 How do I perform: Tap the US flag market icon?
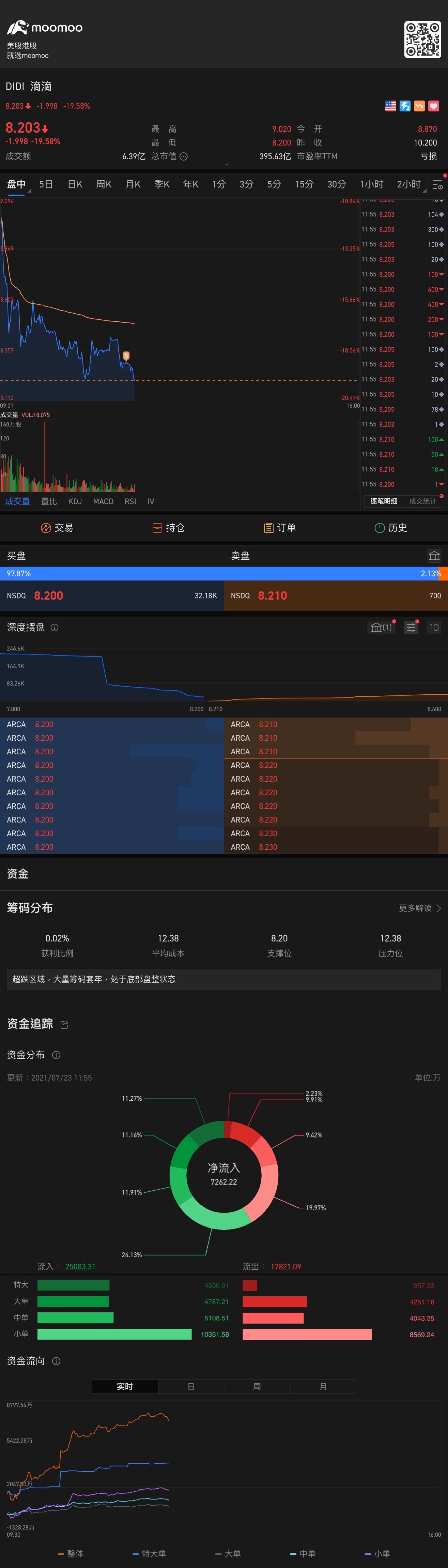click(391, 106)
